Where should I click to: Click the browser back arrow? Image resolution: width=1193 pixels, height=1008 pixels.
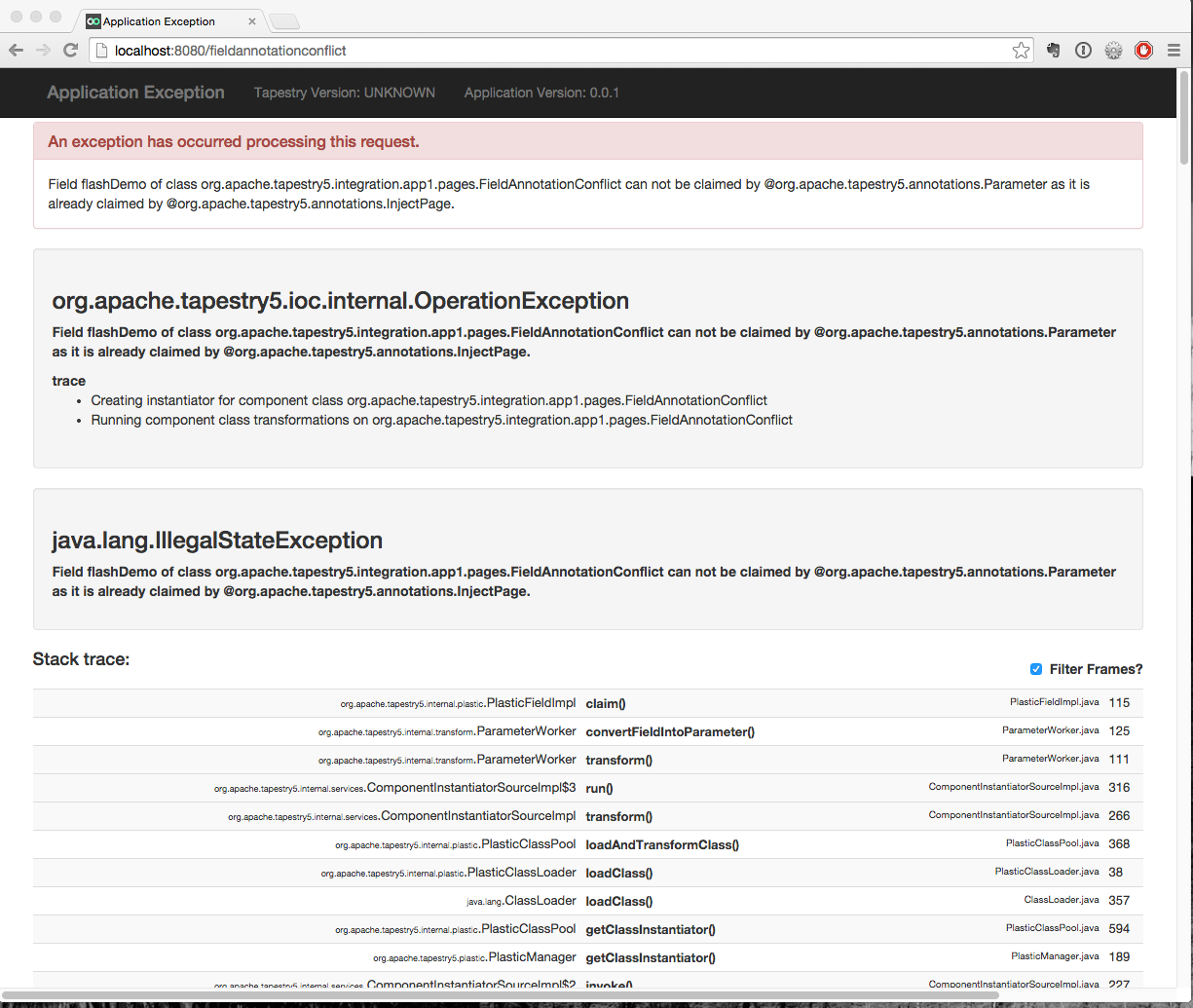pos(17,51)
